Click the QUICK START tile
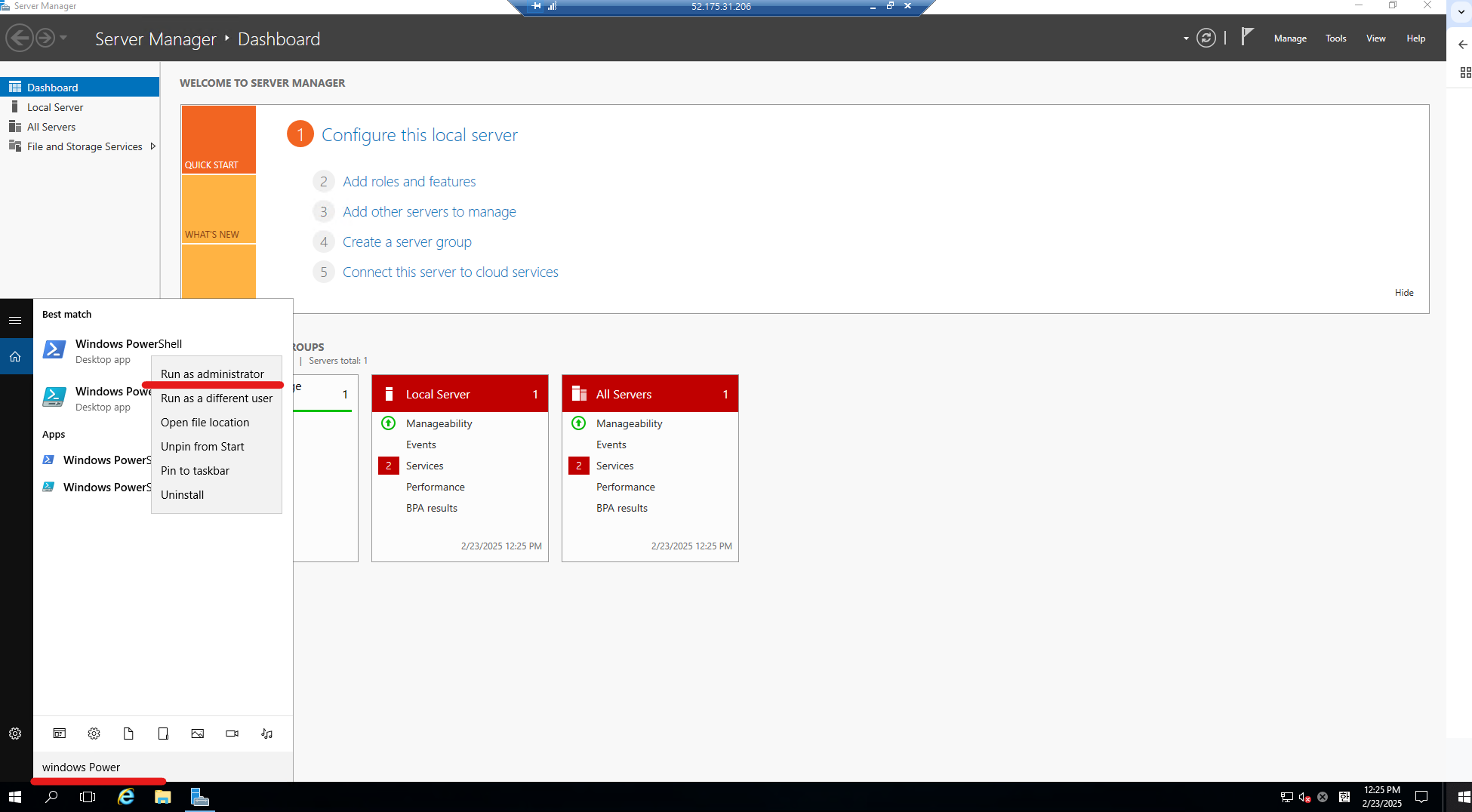The height and width of the screenshot is (812, 1472). (219, 140)
